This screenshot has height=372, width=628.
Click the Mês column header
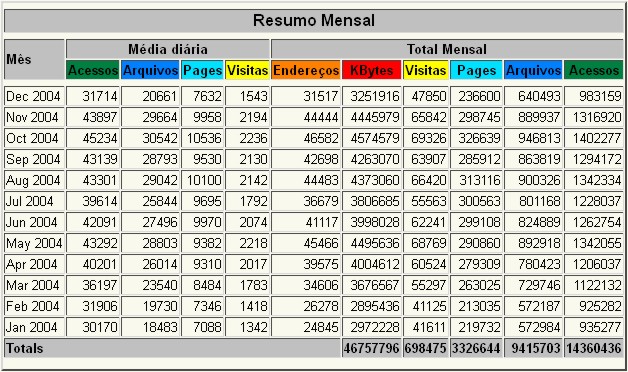pos(18,59)
